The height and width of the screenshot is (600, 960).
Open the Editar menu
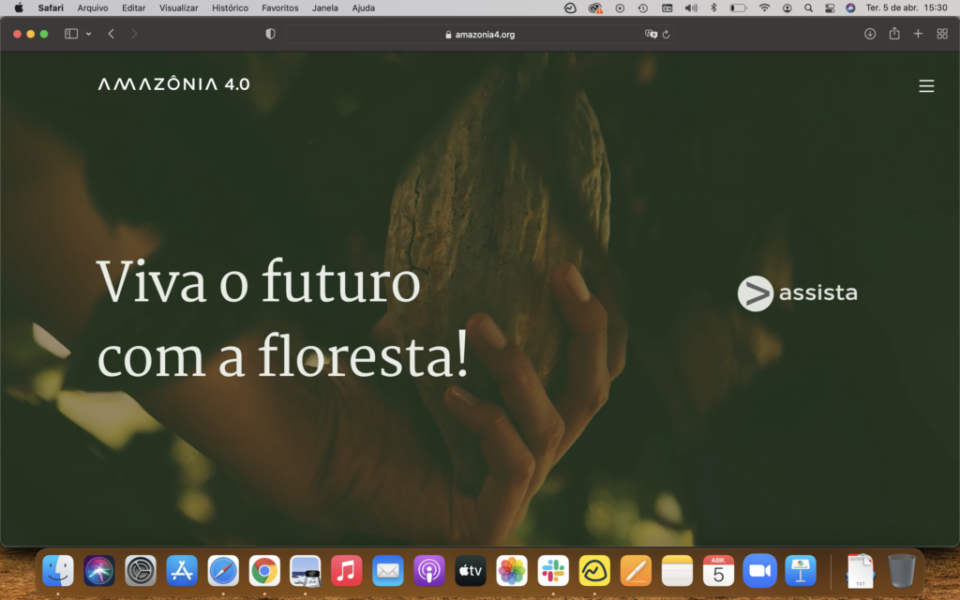pyautogui.click(x=133, y=8)
